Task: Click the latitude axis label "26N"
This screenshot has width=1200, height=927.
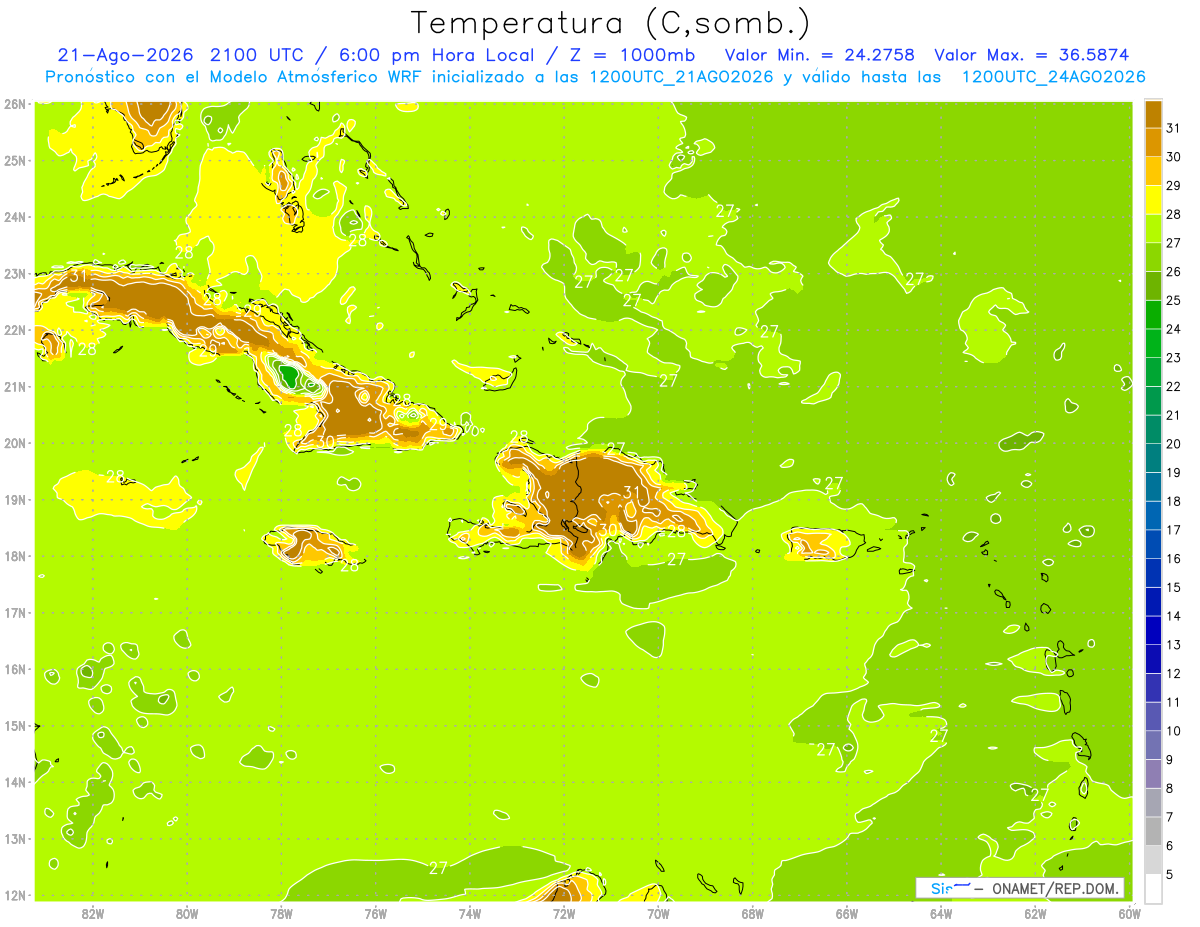Action: pyautogui.click(x=15, y=103)
